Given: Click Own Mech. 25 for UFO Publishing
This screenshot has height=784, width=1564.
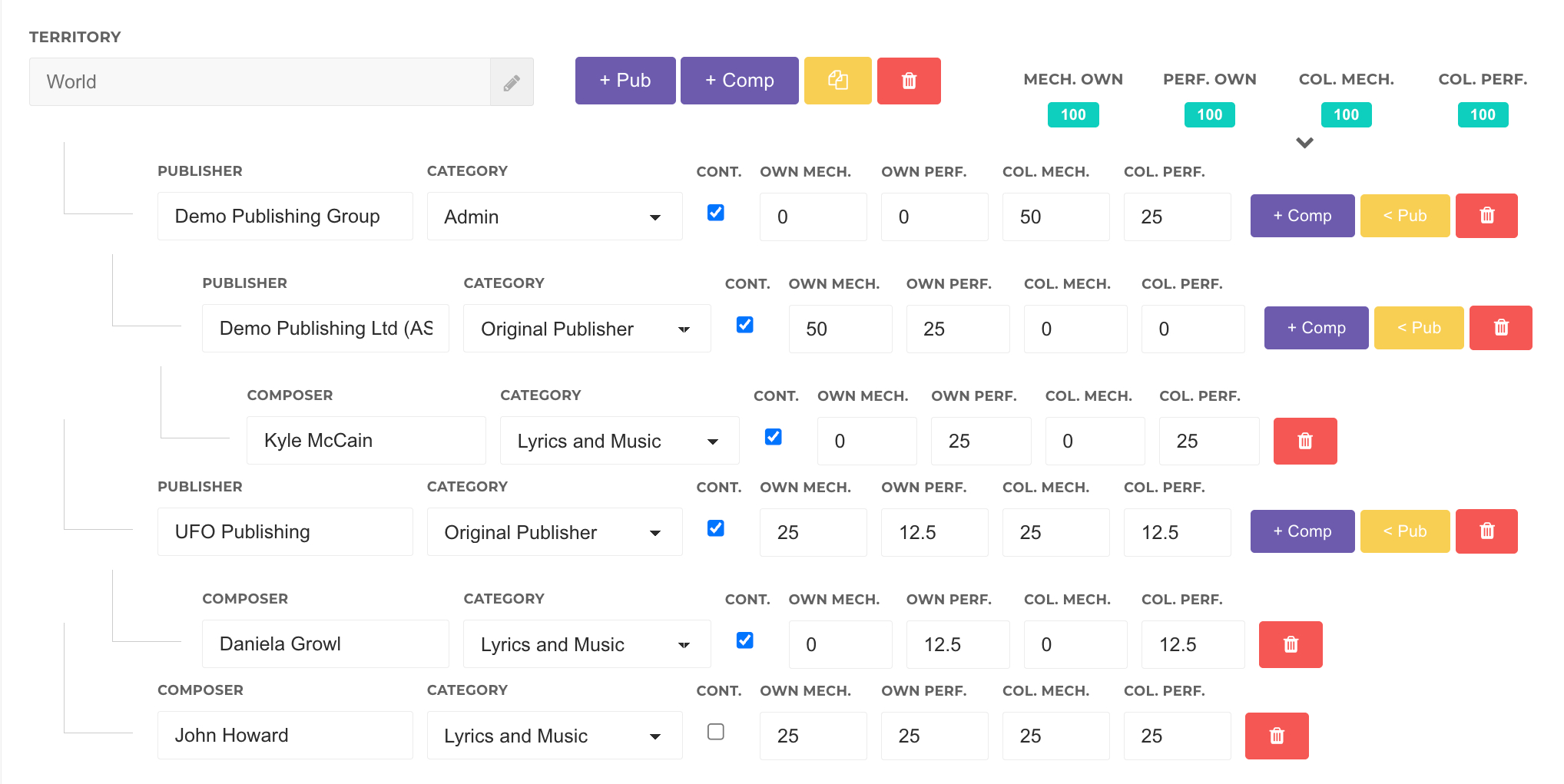Looking at the screenshot, I should tap(813, 532).
